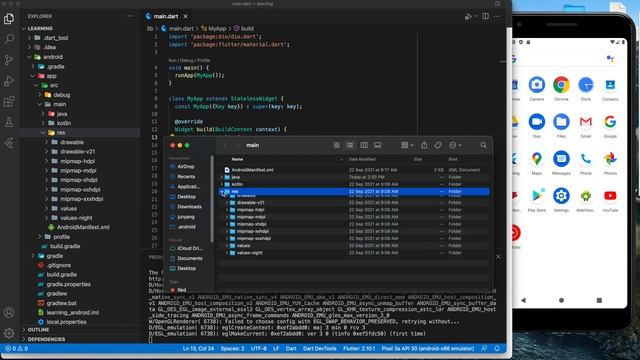Select kotlin folder row in Finder

tap(354, 184)
